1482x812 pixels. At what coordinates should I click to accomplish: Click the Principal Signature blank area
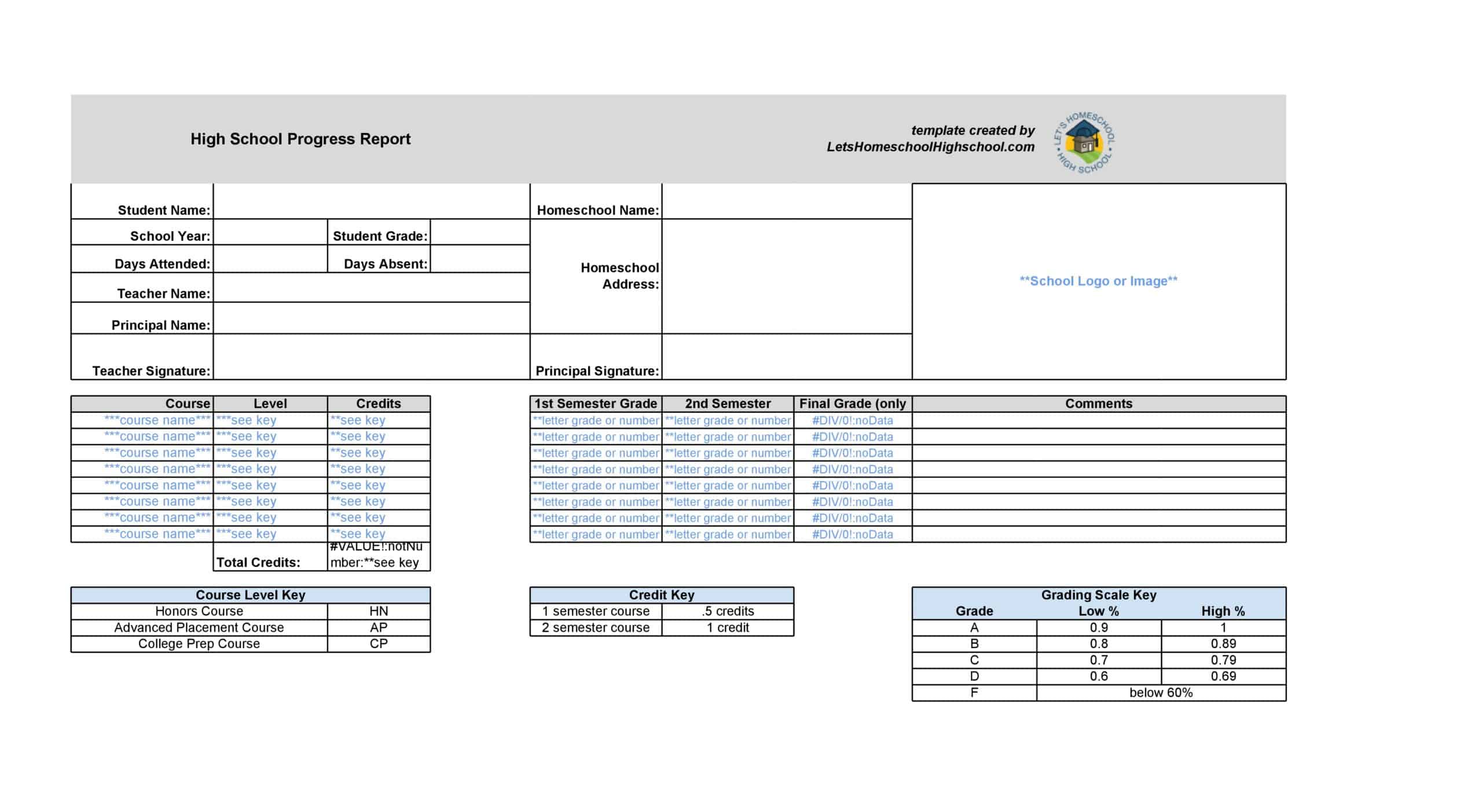tap(787, 357)
